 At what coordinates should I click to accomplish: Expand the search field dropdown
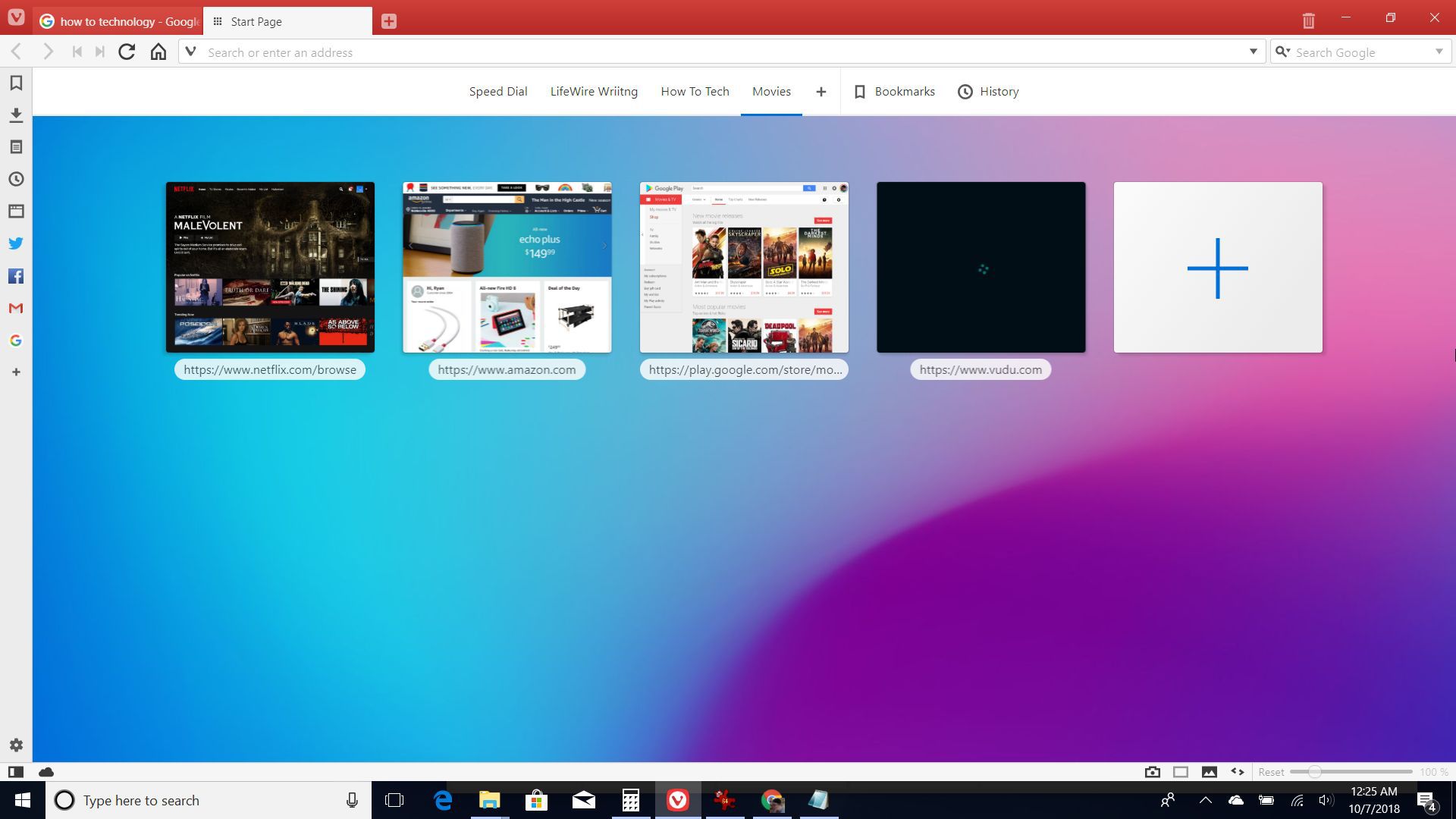1439,52
